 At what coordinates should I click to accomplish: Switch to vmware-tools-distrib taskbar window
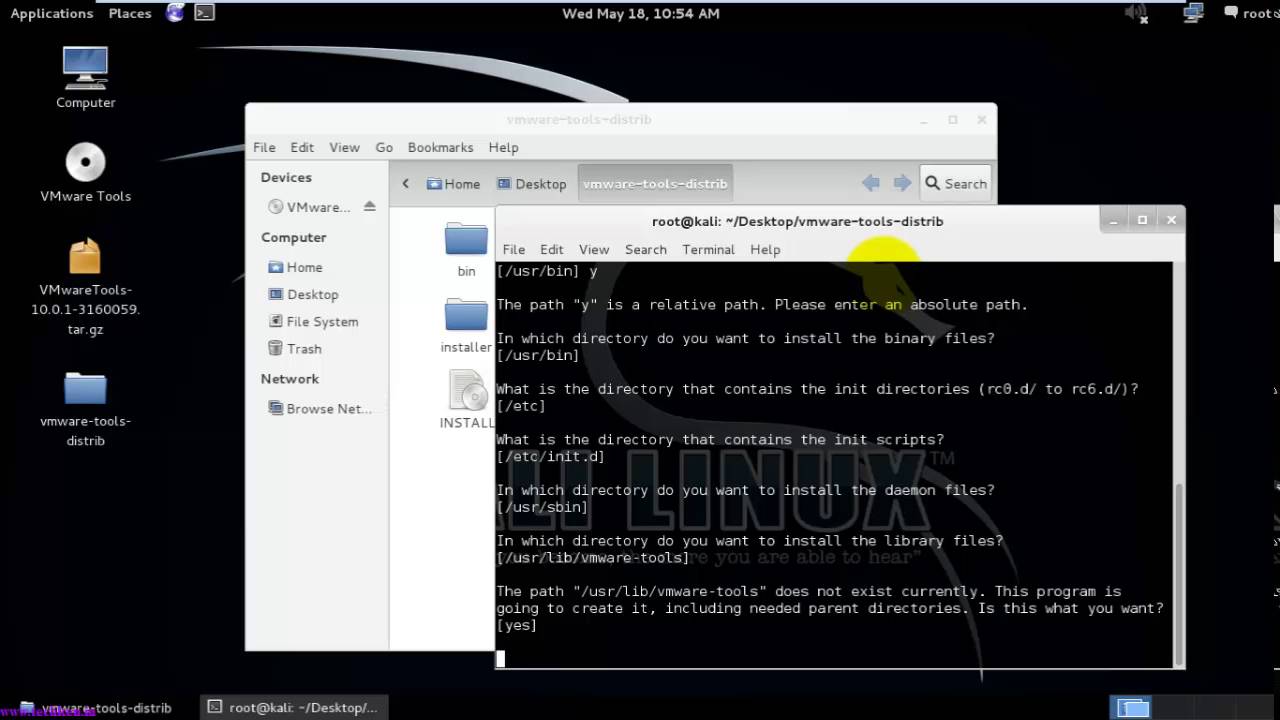tap(96, 707)
